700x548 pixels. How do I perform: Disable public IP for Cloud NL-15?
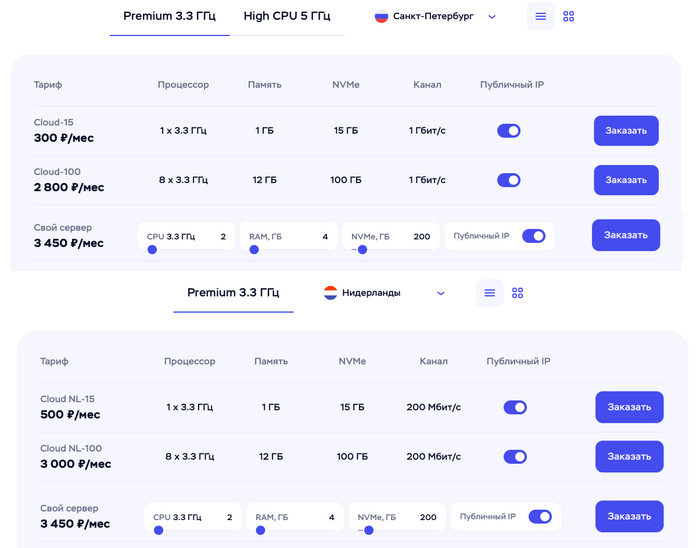point(515,407)
